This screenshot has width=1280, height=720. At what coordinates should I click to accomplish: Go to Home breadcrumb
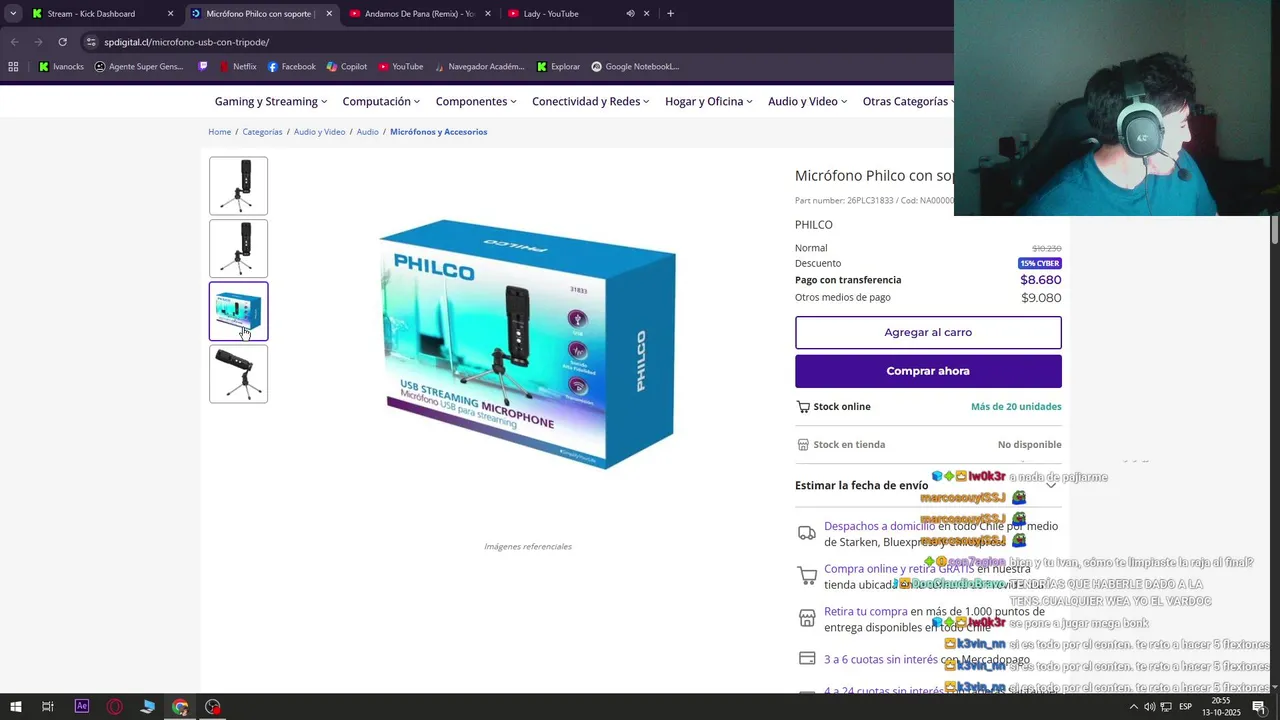[x=220, y=132]
